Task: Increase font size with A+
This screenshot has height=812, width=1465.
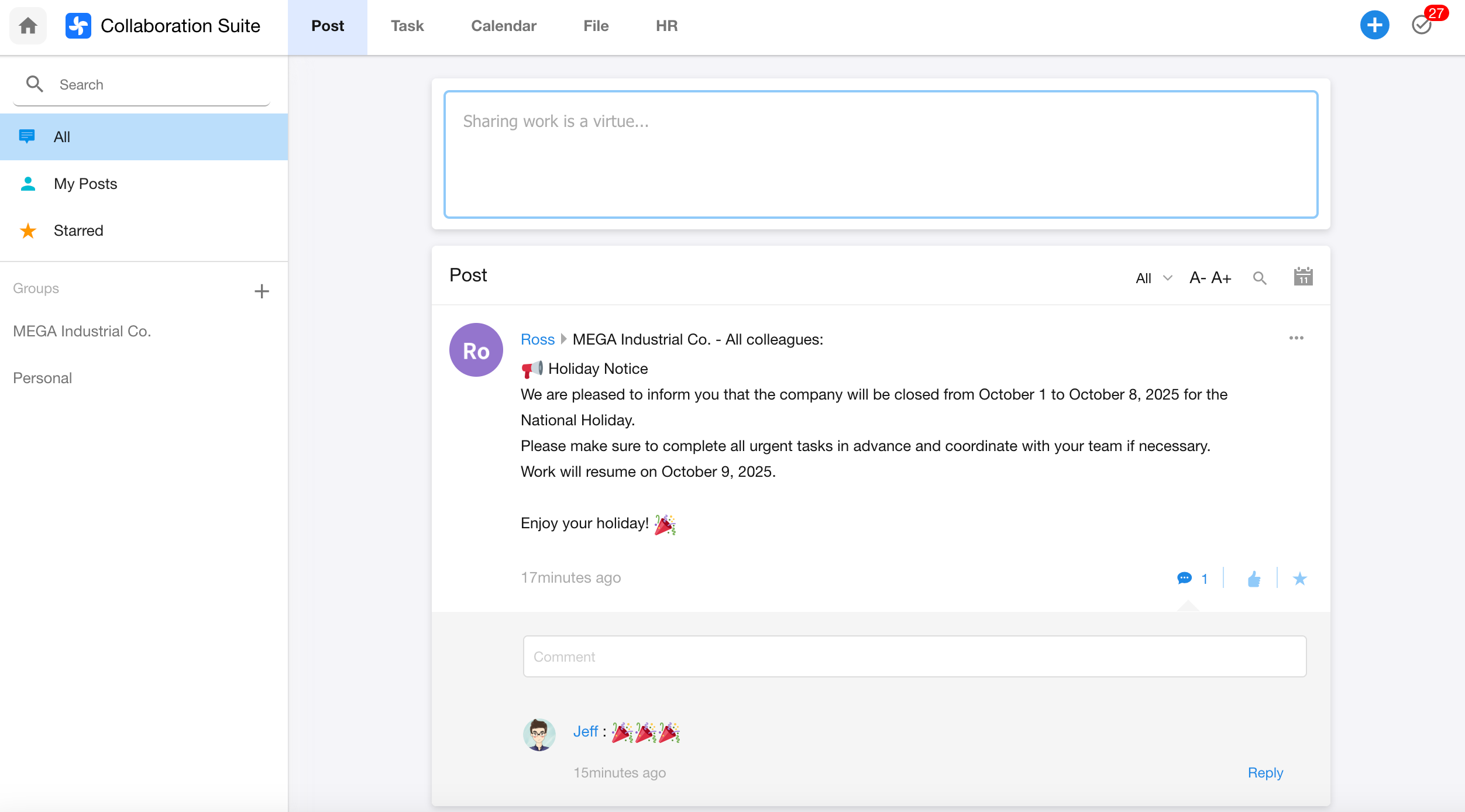Action: click(1221, 278)
